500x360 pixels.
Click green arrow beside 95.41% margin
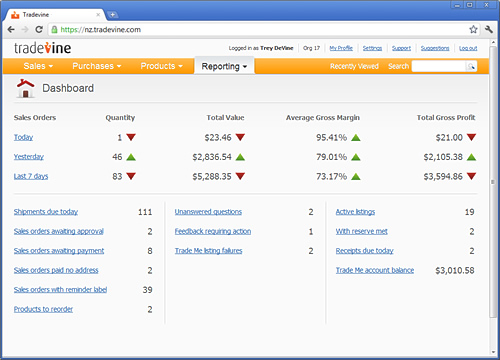[356, 137]
